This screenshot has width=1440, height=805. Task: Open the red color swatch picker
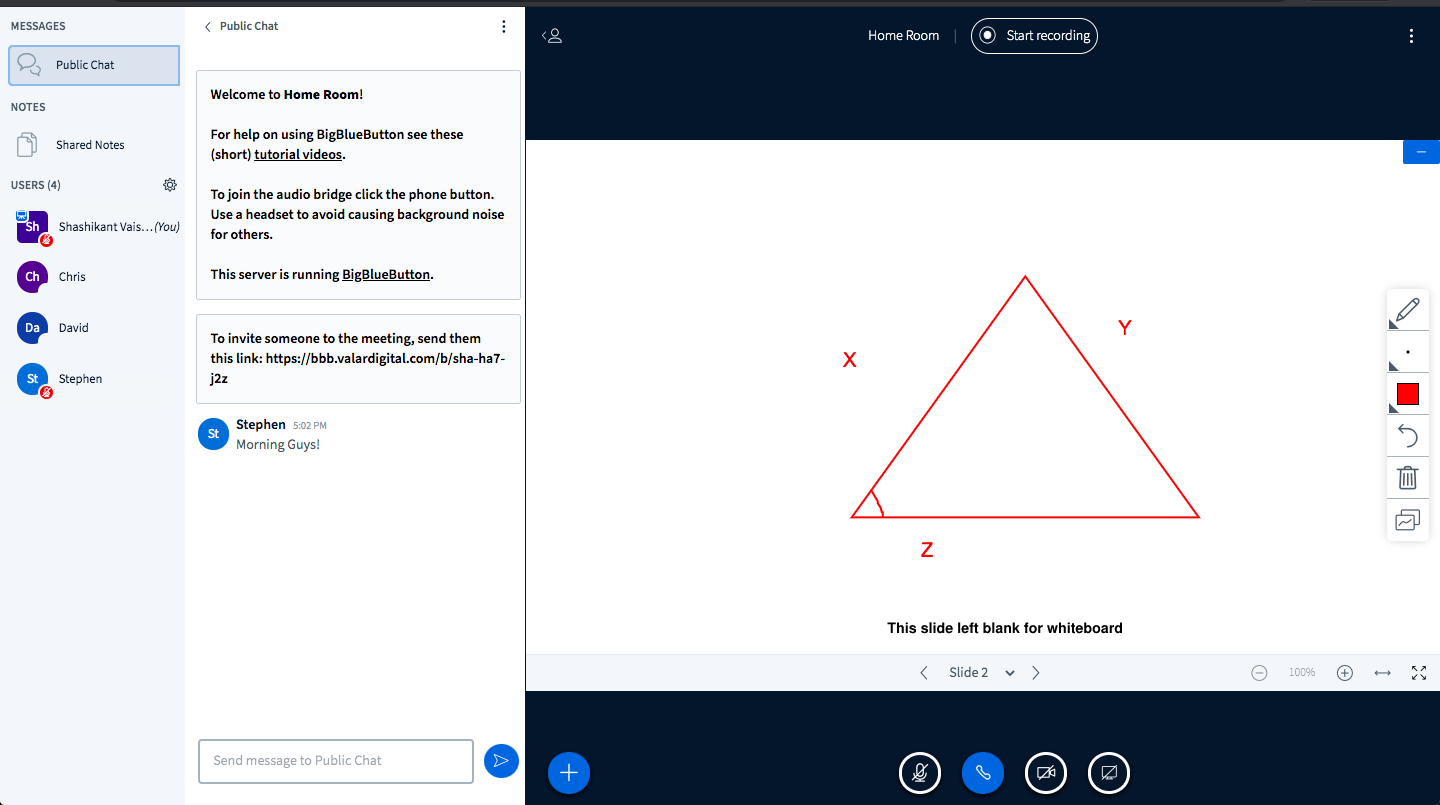(x=1407, y=394)
